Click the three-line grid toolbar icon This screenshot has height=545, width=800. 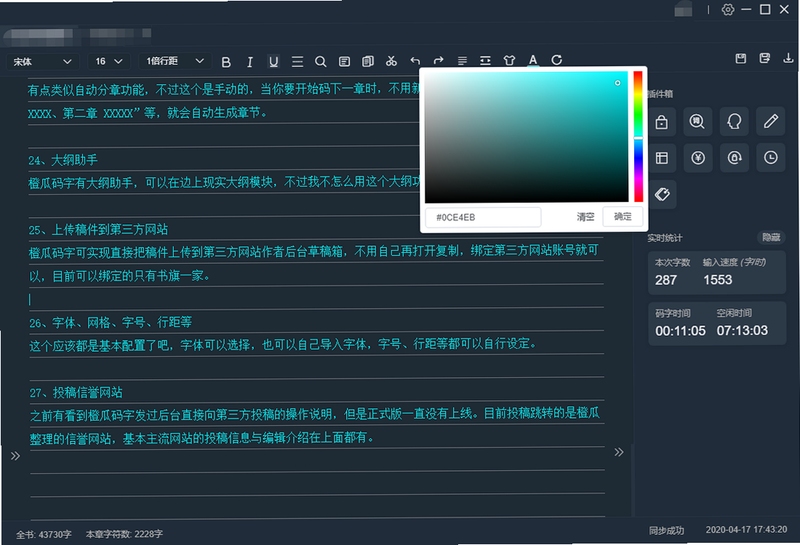(297, 62)
